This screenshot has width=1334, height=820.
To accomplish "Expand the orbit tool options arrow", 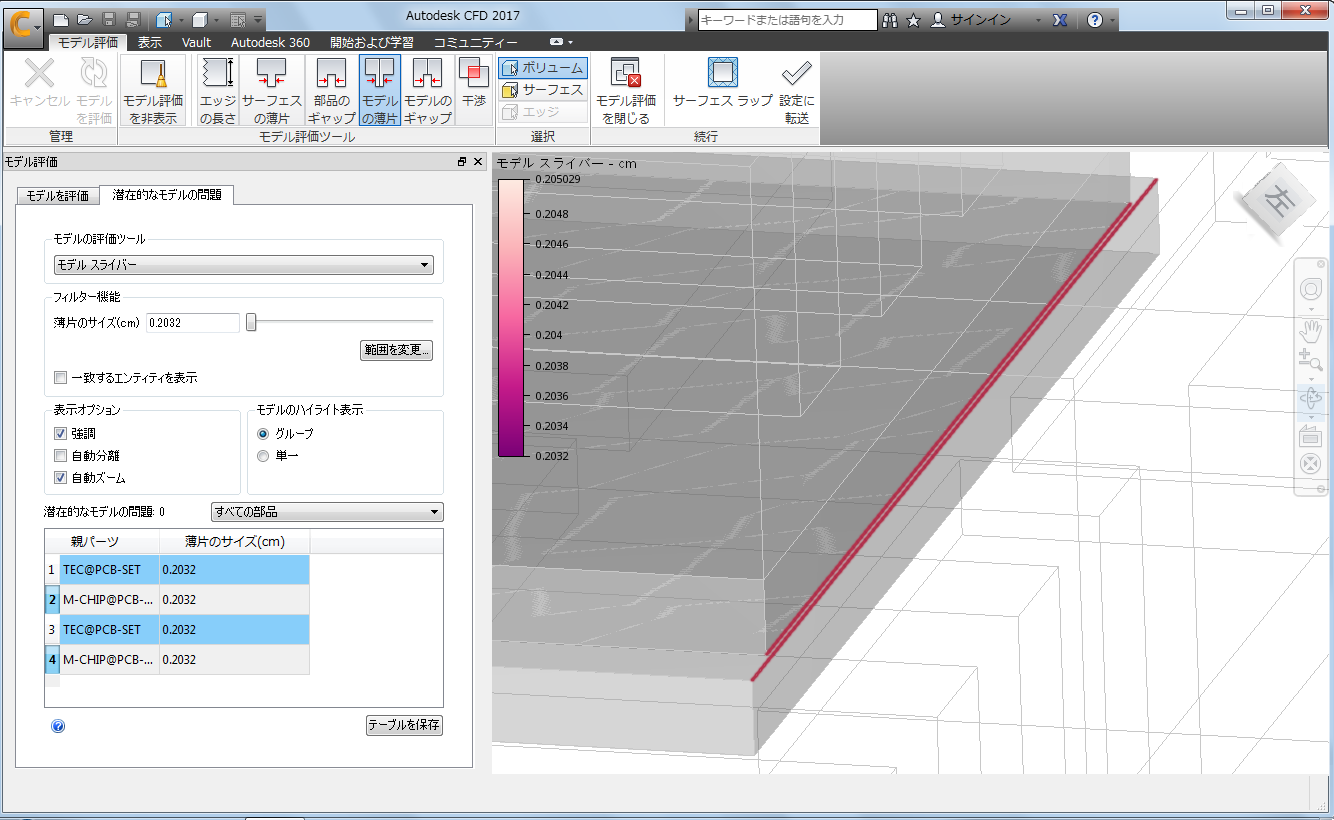I will pos(1310,416).
